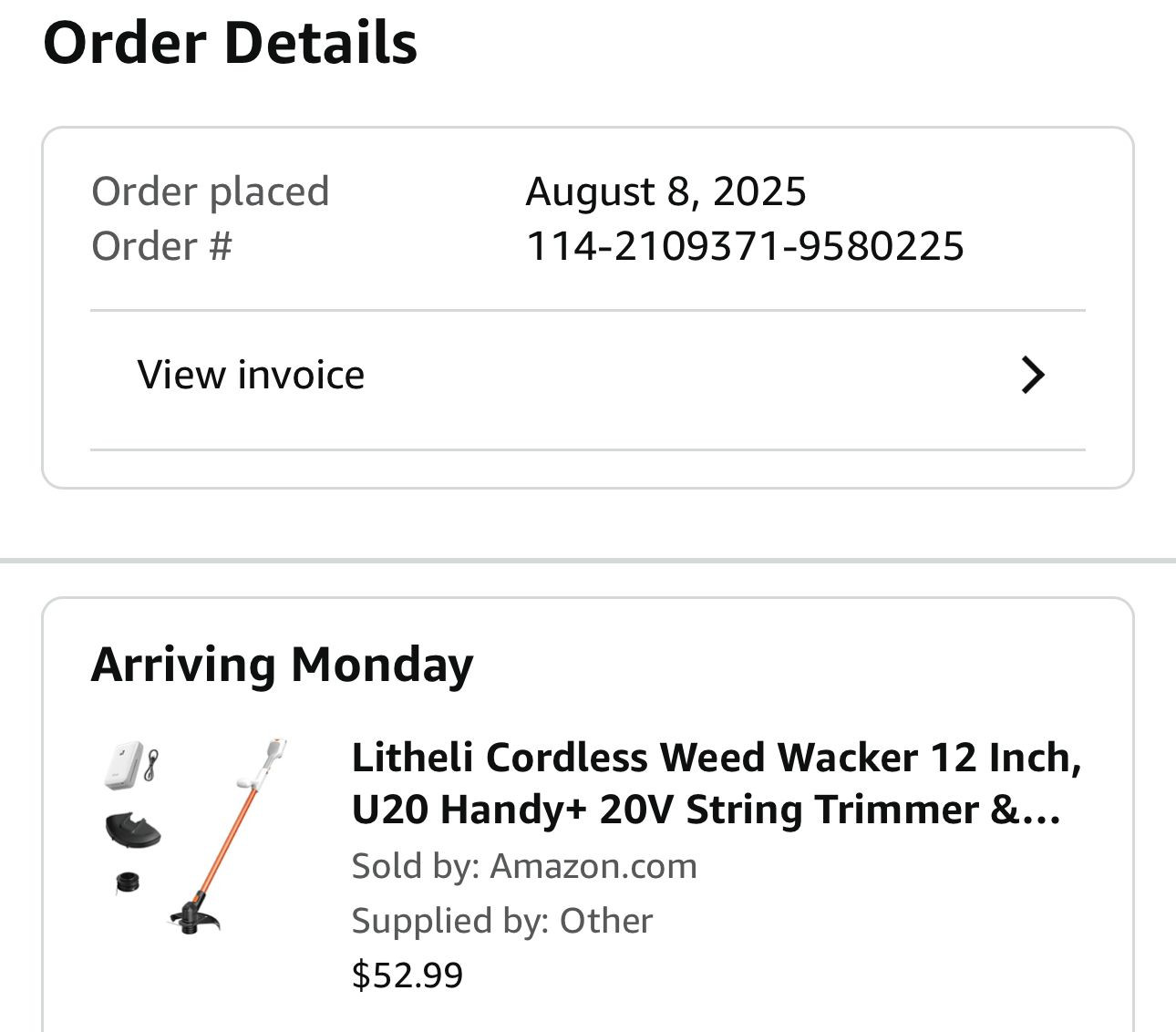The width and height of the screenshot is (1176, 1032).
Task: Click the August 8, 2025 order date
Action: click(665, 191)
